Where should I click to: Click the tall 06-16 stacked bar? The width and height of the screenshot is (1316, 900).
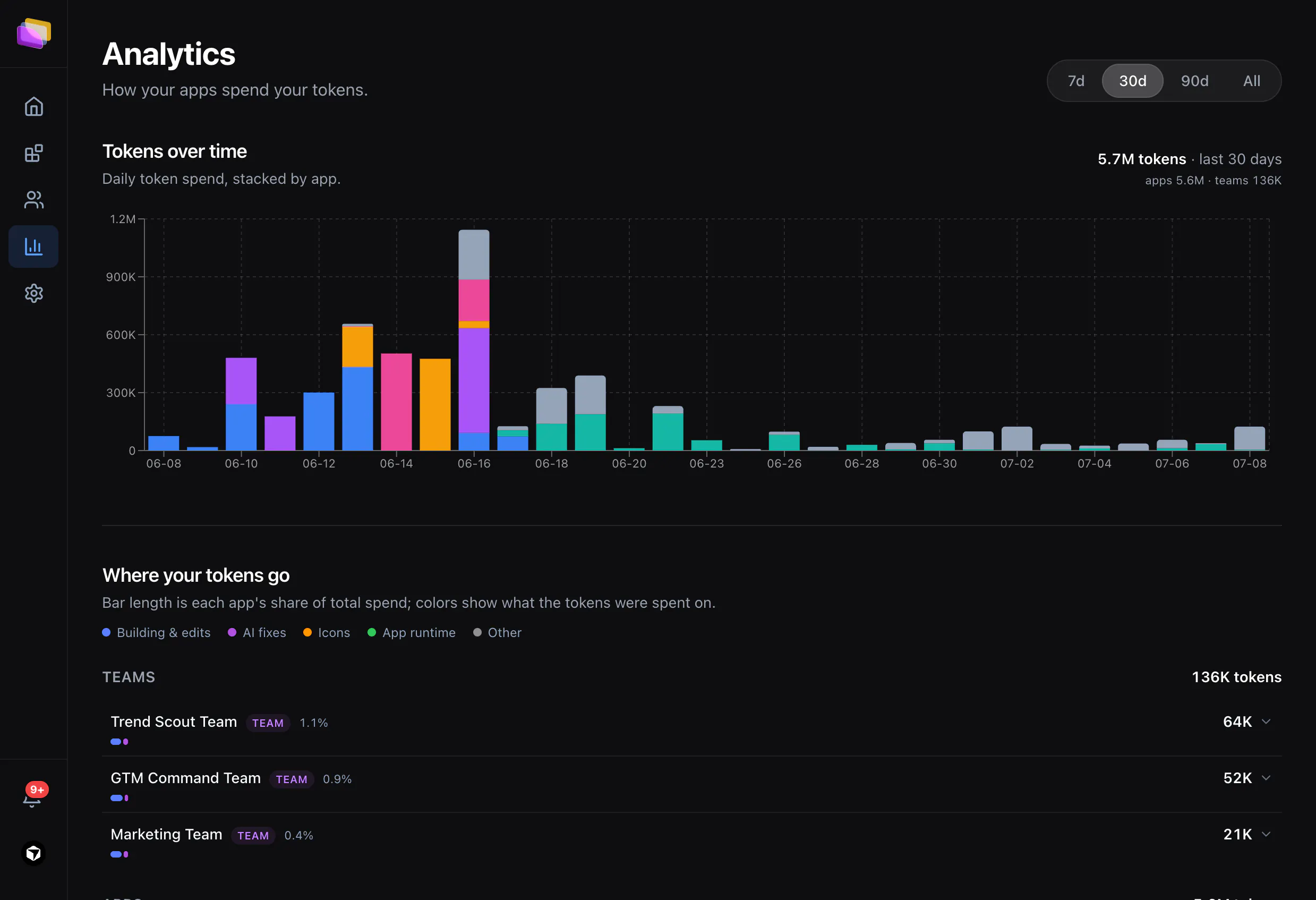[474, 340]
